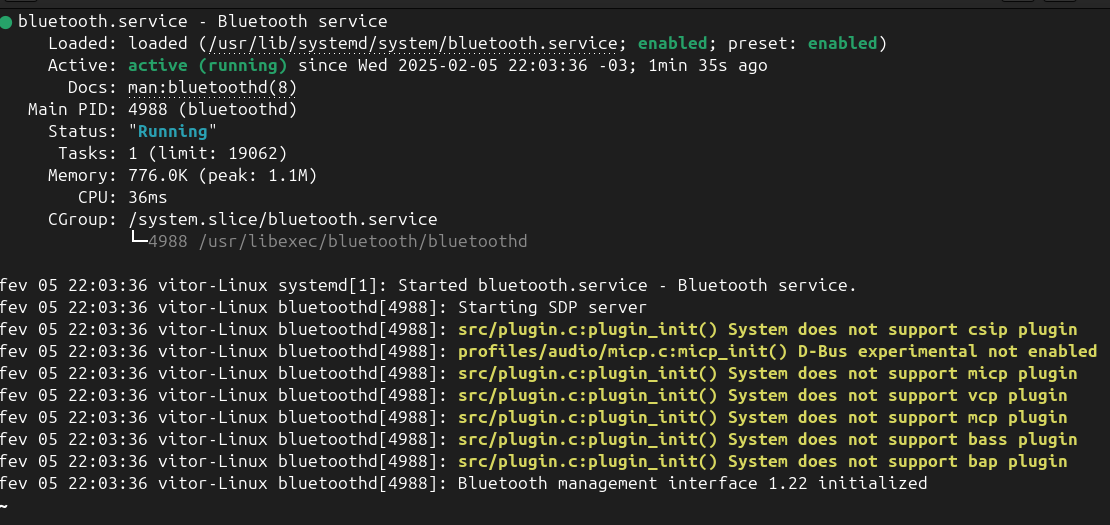This screenshot has width=1110, height=525.
Task: Click the Memory 776.0K value
Action: click(x=222, y=175)
